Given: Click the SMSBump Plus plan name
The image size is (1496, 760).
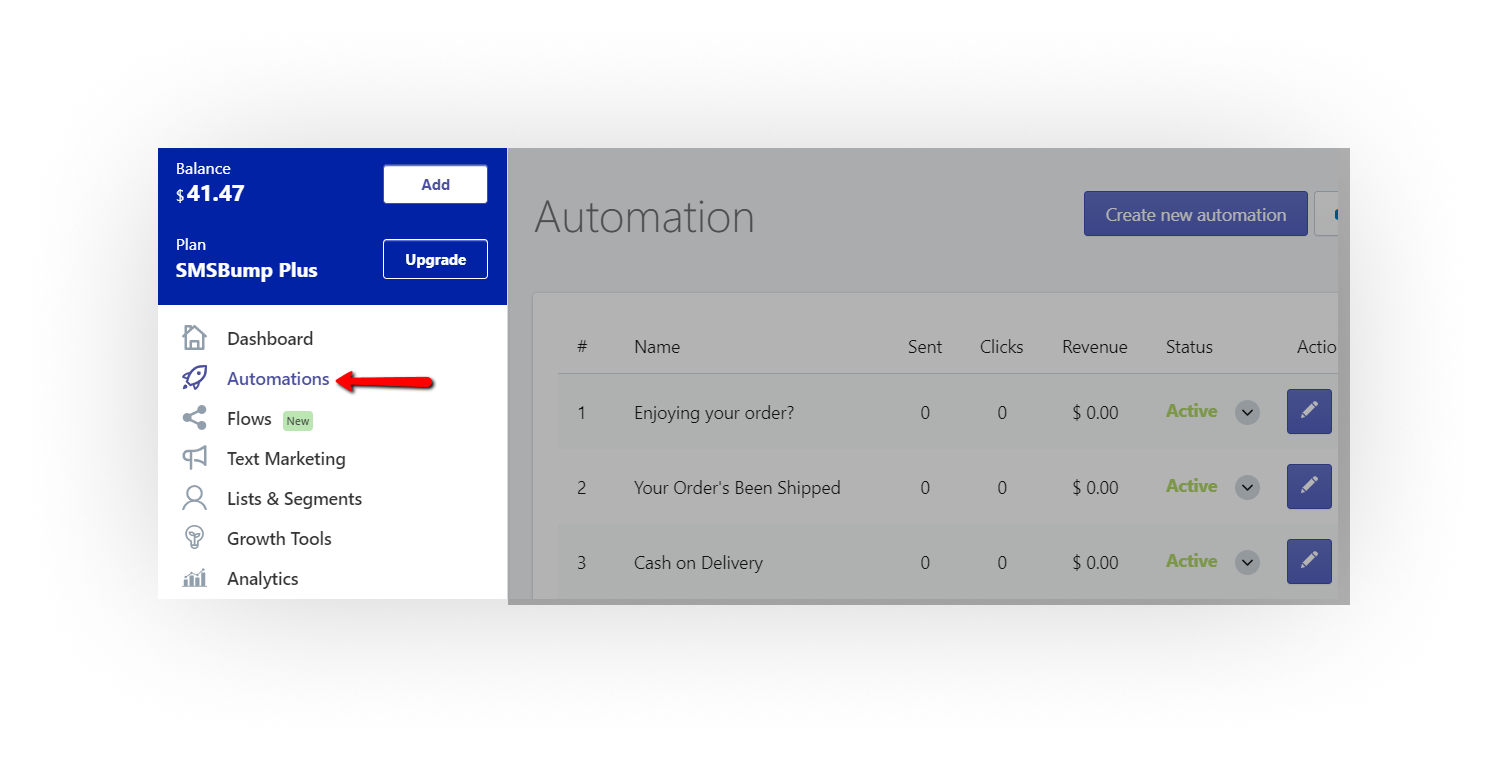Looking at the screenshot, I should tap(247, 270).
